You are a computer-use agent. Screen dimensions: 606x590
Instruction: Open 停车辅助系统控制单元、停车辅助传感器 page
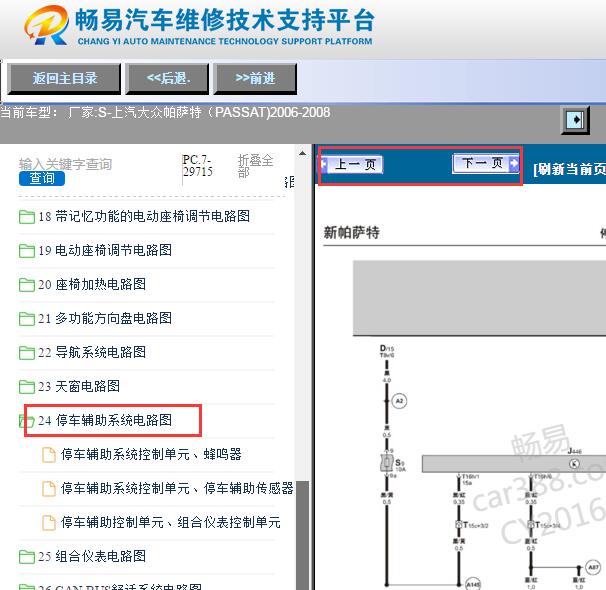pos(177,488)
